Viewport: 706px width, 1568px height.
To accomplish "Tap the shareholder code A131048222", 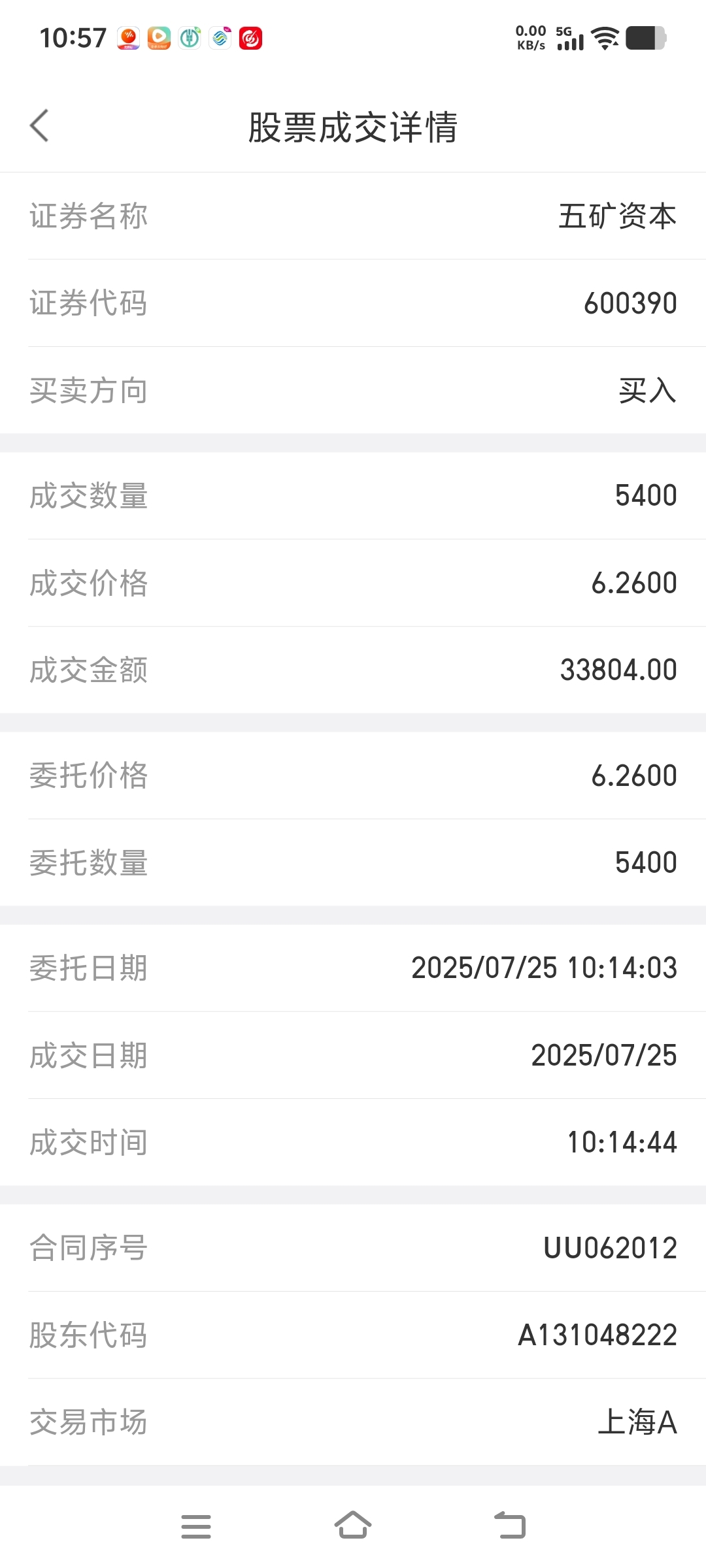I will click(x=597, y=1335).
